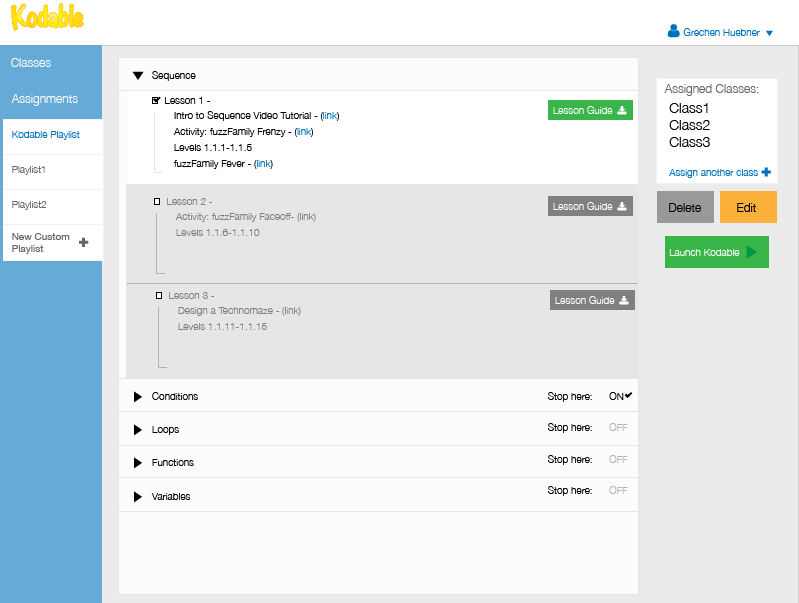Check the Lesson 2 checkbox
The height and width of the screenshot is (603, 799).
tap(157, 202)
